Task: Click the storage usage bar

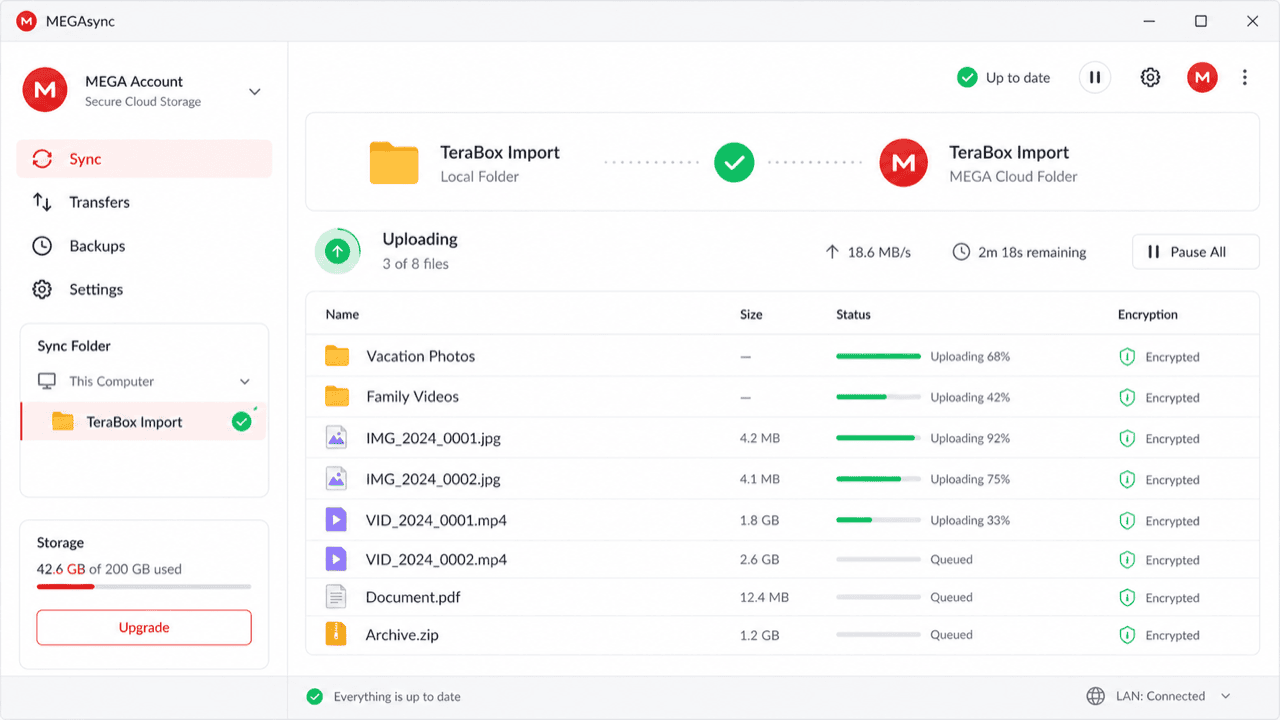Action: click(144, 587)
